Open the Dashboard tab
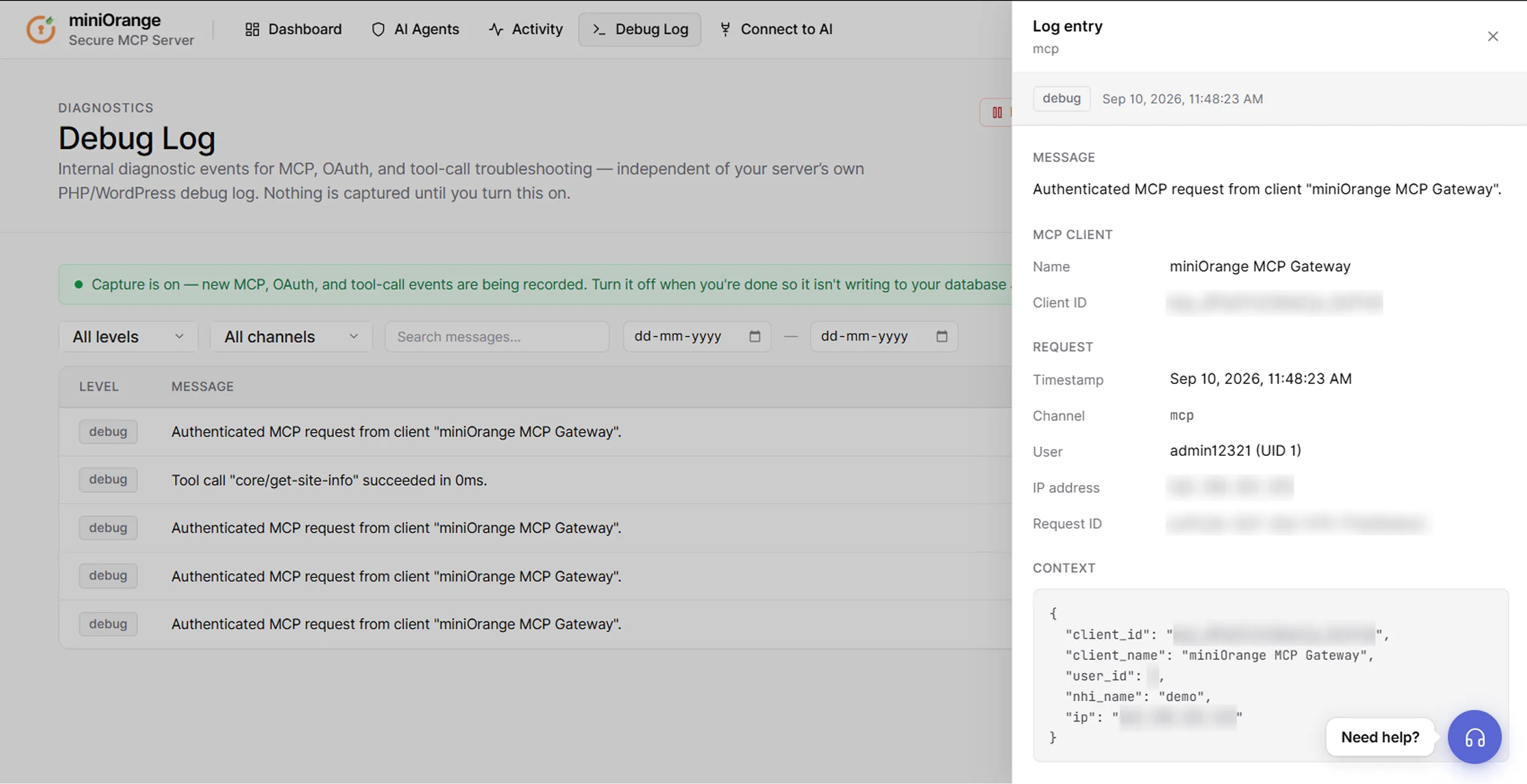This screenshot has height=784, width=1527. 293,29
